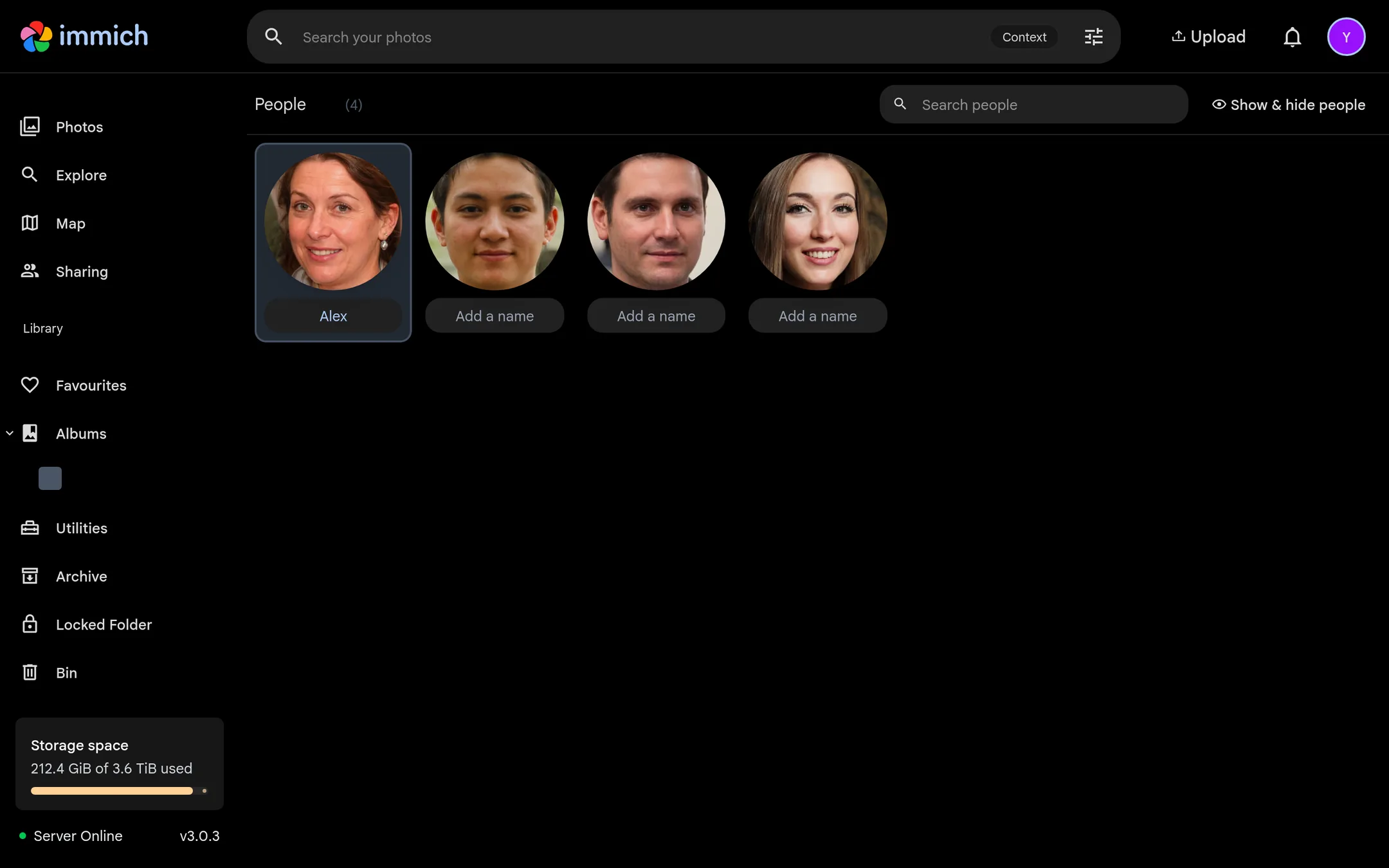This screenshot has width=1389, height=868.
Task: Click the Explore magnifier icon
Action: 30,174
